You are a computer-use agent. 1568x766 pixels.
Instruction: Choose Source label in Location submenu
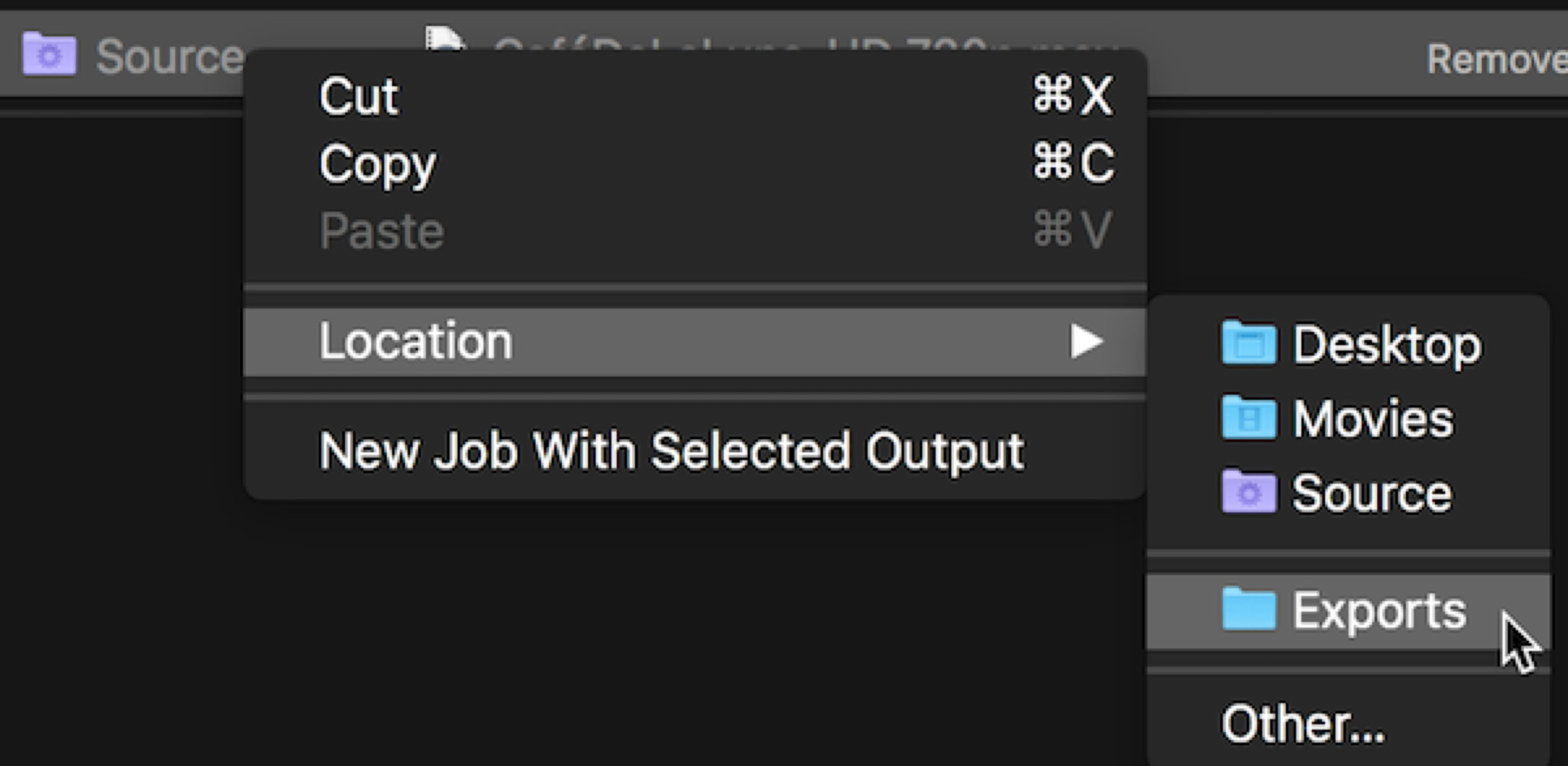coord(1372,493)
